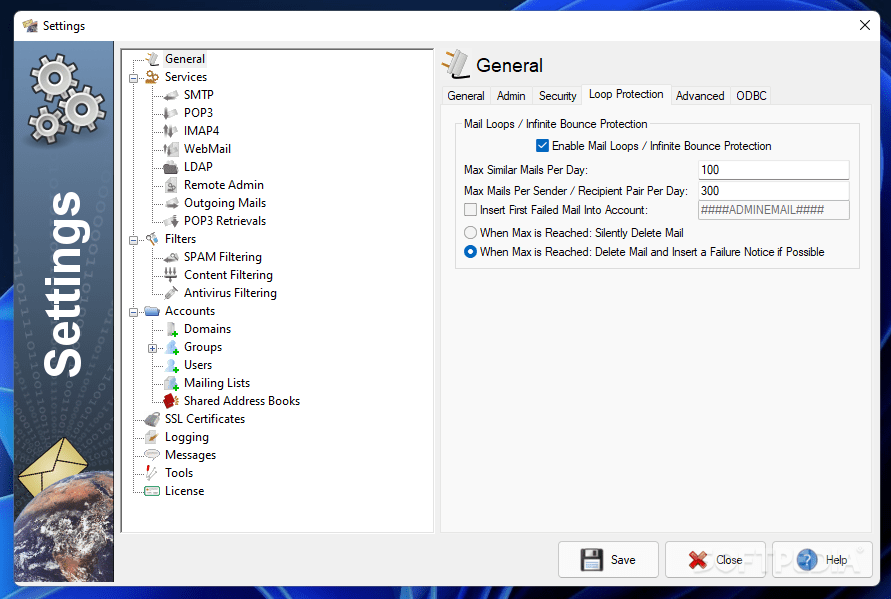Image resolution: width=891 pixels, height=599 pixels.
Task: Collapse the Services tree branch
Action: pyautogui.click(x=133, y=76)
